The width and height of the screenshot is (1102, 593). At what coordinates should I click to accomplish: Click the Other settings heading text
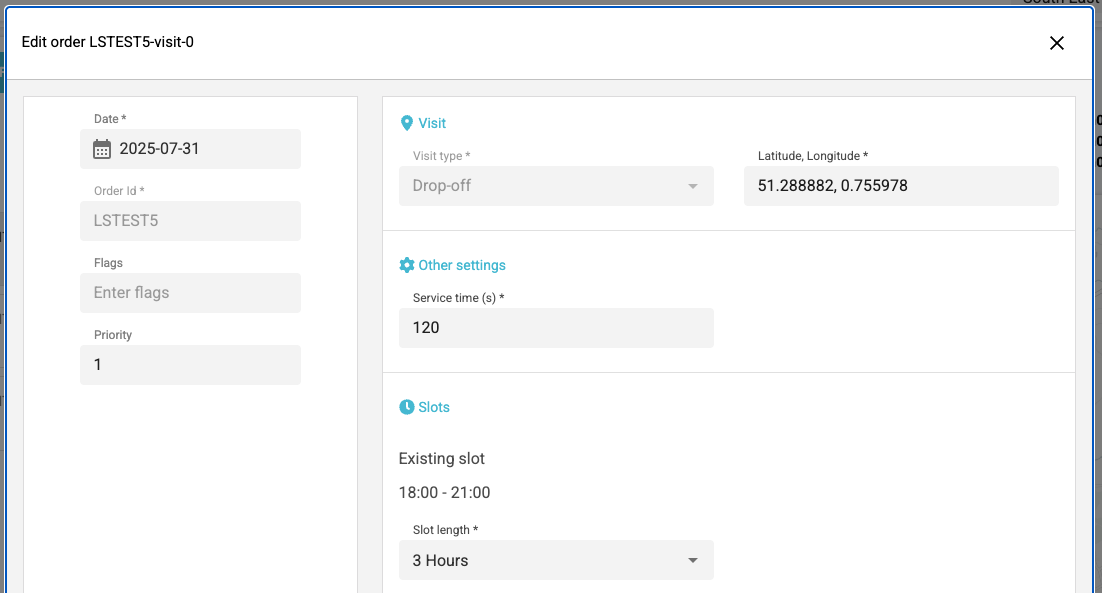(x=462, y=265)
